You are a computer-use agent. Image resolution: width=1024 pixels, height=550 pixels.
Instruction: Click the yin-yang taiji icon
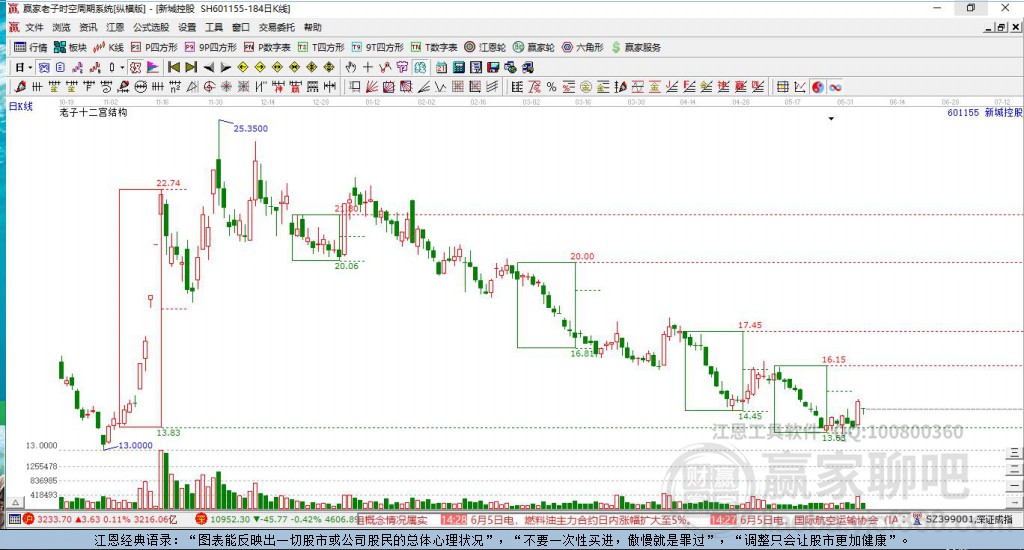[818, 87]
